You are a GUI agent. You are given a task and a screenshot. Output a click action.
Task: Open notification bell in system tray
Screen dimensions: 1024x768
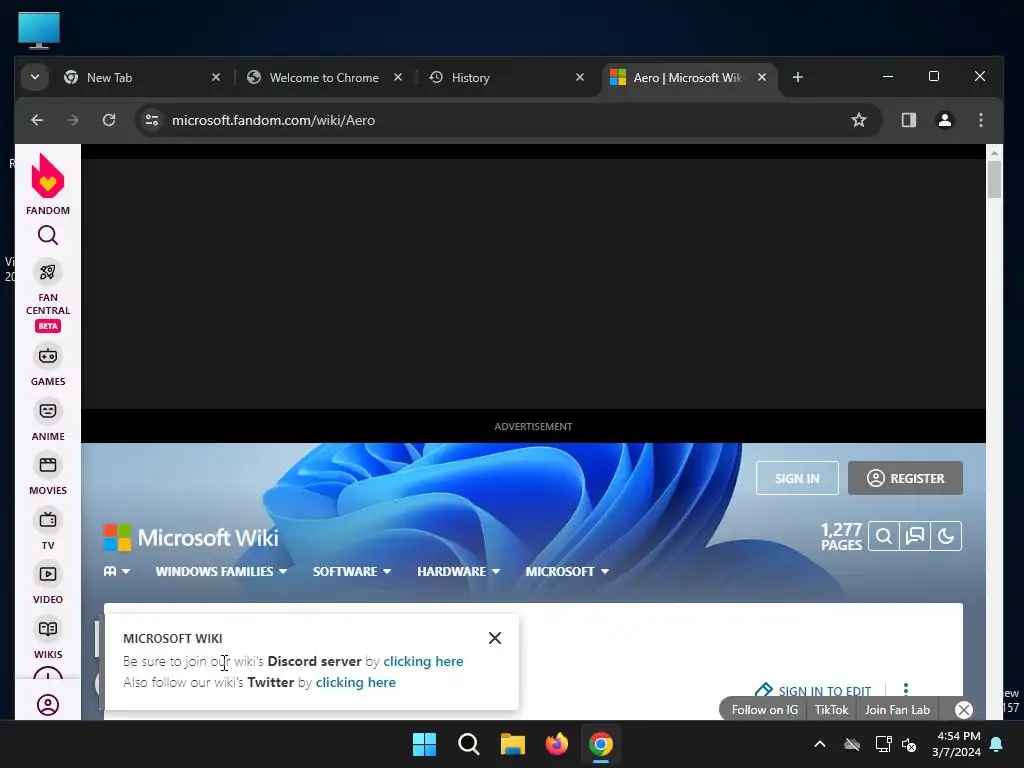click(x=997, y=744)
